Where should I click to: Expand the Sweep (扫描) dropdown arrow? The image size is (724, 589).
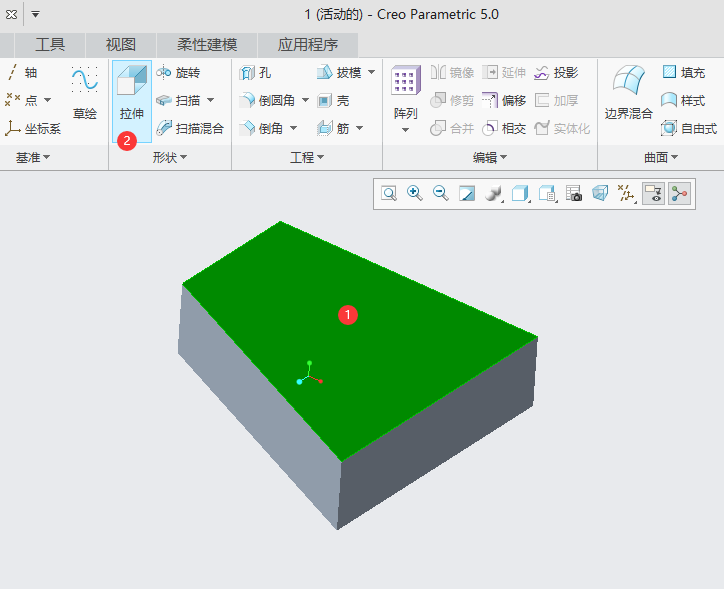coord(211,100)
